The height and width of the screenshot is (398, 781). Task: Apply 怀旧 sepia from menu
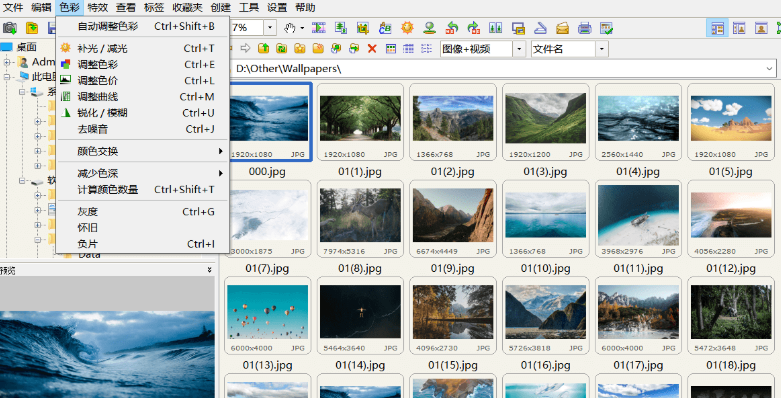[x=143, y=228]
